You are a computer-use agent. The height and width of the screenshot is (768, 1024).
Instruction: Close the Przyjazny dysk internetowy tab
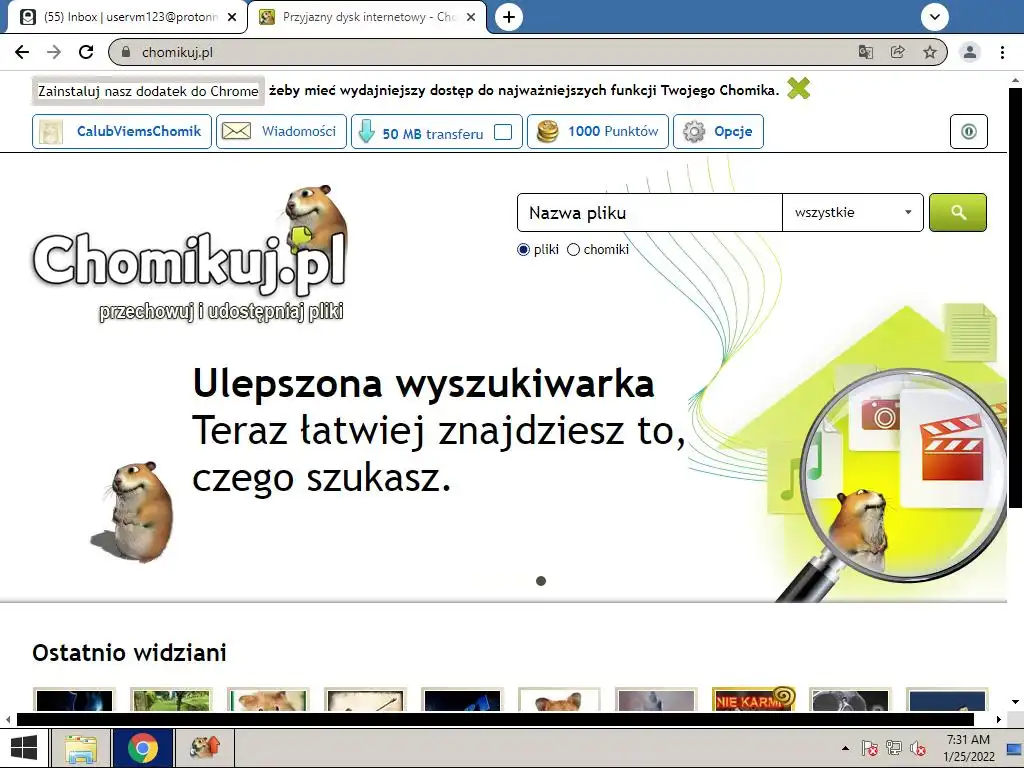click(x=471, y=17)
